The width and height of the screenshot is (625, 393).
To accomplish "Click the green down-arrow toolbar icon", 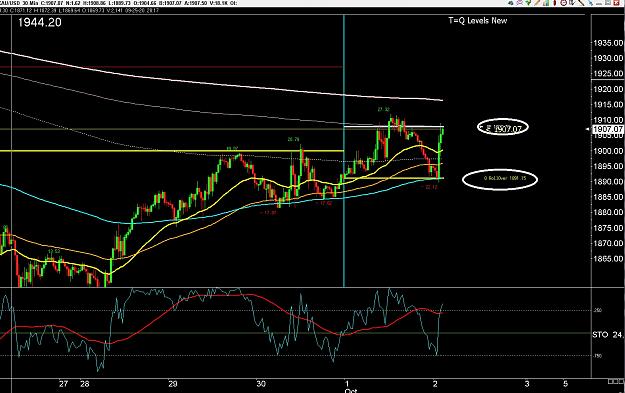I will pos(528,3).
